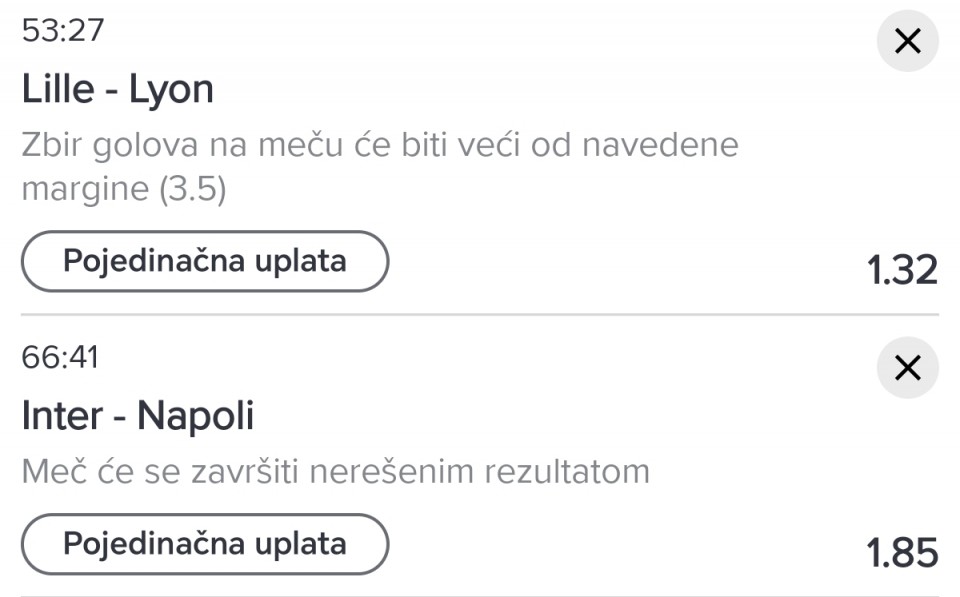Click the 'Zbir golova na meču' description line
Screen dimensions: 960x597
click(380, 146)
